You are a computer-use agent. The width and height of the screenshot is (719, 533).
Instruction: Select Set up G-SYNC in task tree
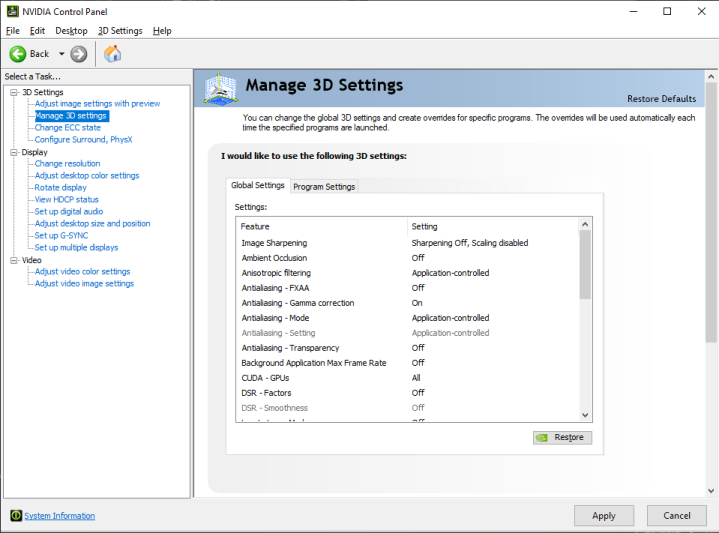pos(61,236)
